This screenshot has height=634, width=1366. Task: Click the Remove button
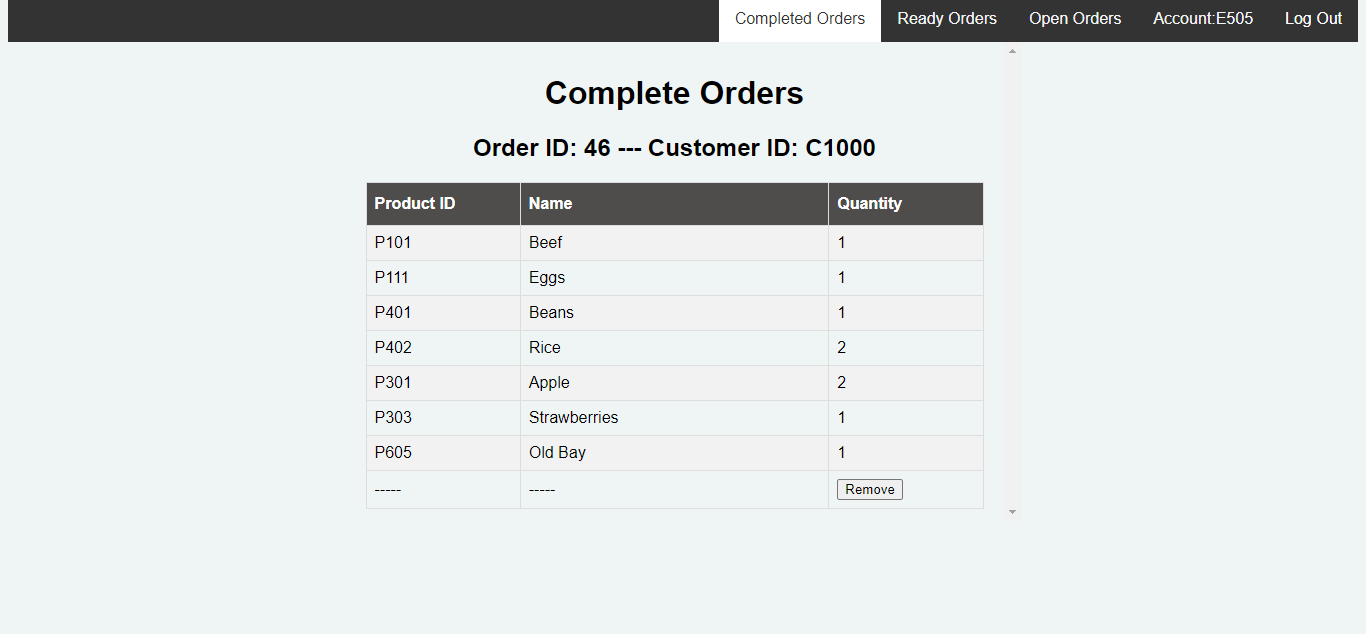[870, 489]
